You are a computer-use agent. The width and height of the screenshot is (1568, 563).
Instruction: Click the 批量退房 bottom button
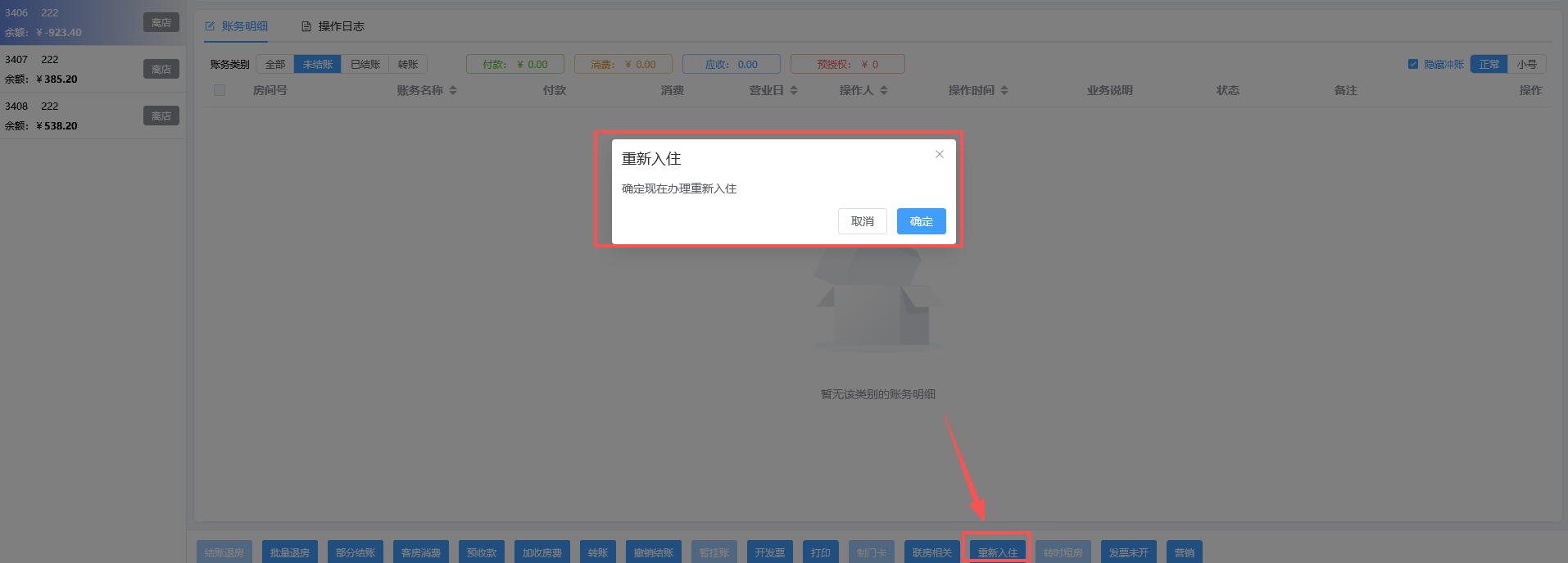pos(290,552)
